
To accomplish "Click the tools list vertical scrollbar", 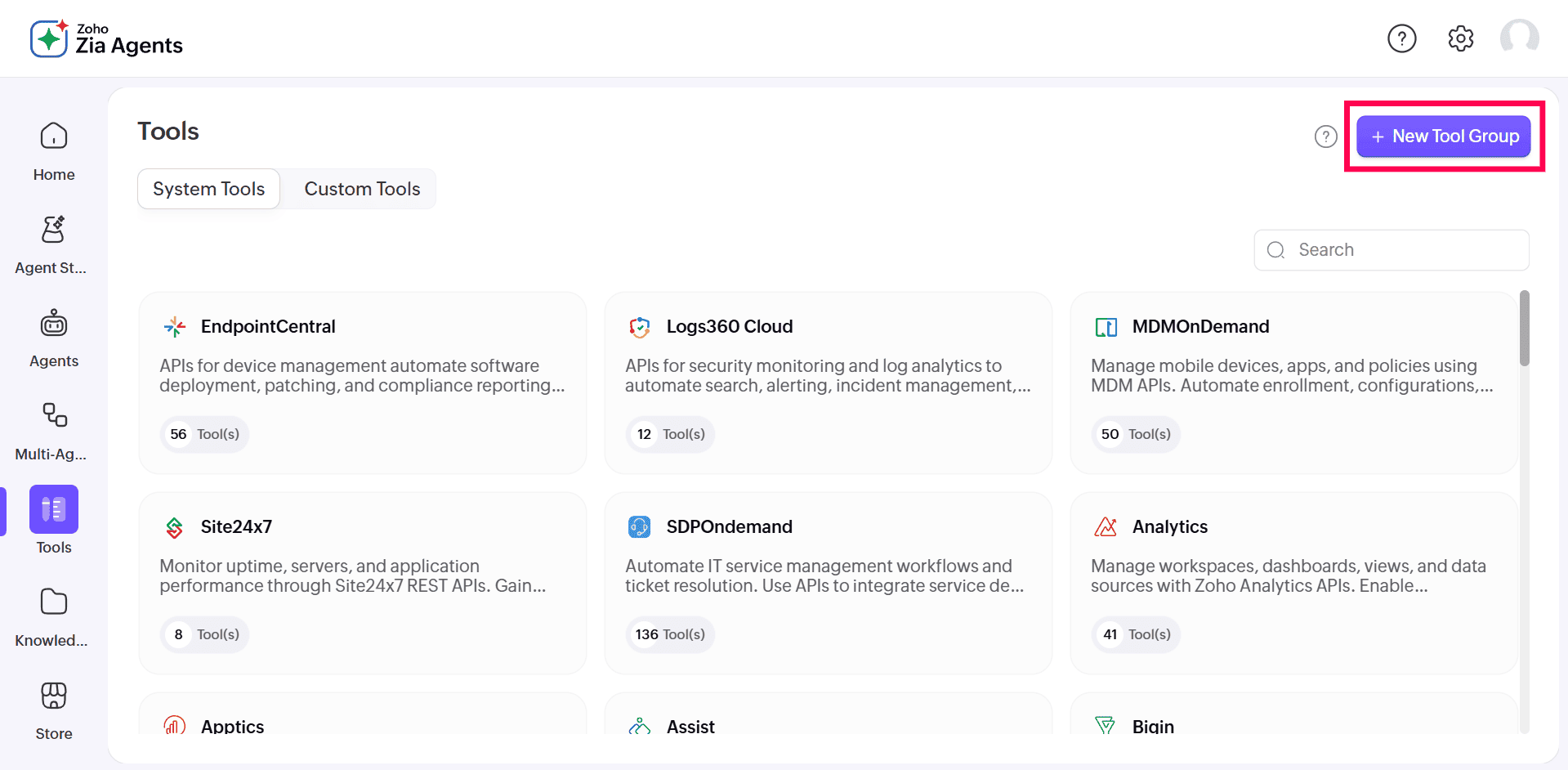I will pos(1524,328).
